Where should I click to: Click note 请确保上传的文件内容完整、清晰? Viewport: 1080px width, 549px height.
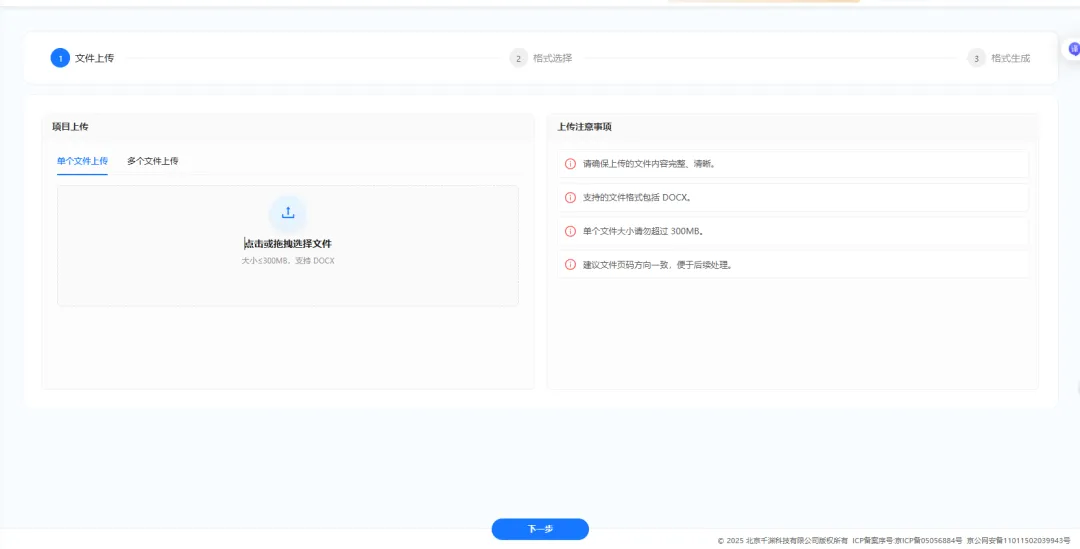click(650, 164)
